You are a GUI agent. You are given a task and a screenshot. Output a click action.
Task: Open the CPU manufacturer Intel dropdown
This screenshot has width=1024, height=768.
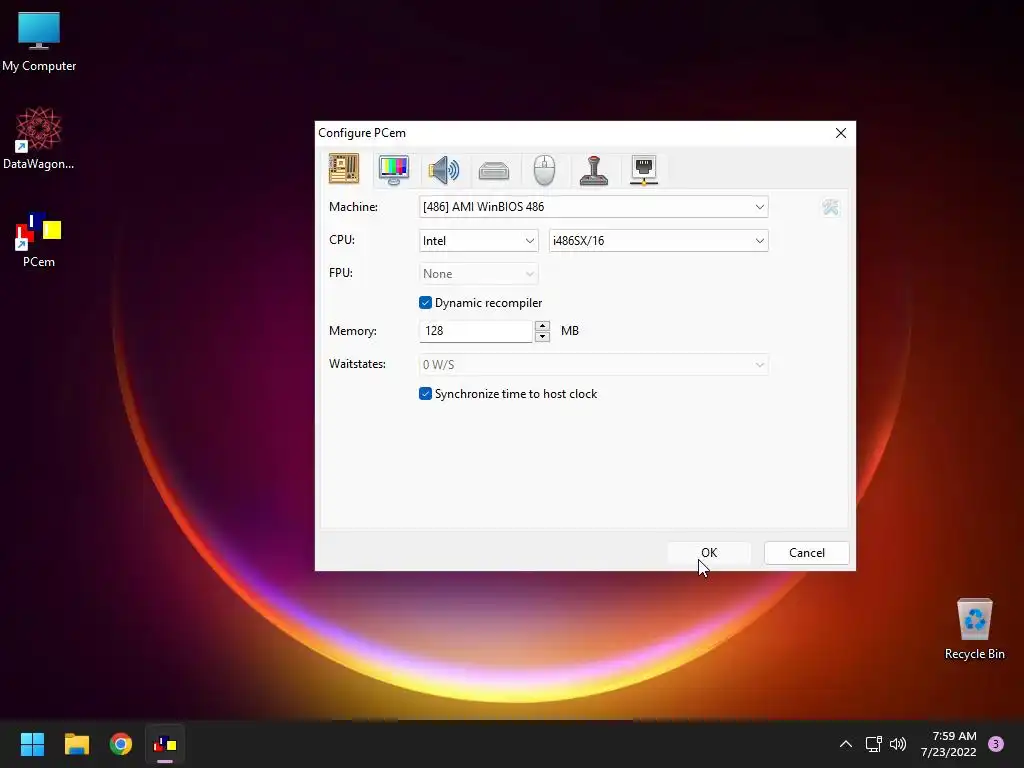tap(479, 241)
